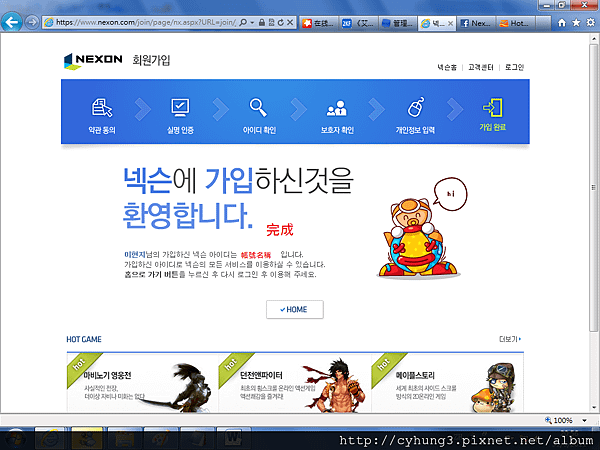Click the search magnifier in address bar
The image size is (600, 450).
[x=243, y=23]
